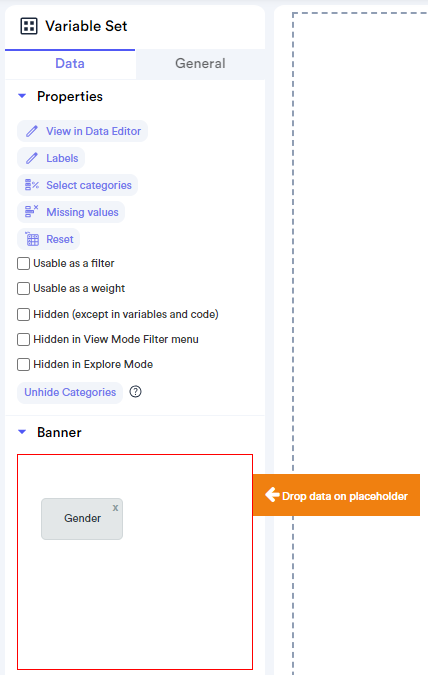Viewport: 428px width, 675px height.
Task: Collapse the Banner section
Action: [x=22, y=432]
